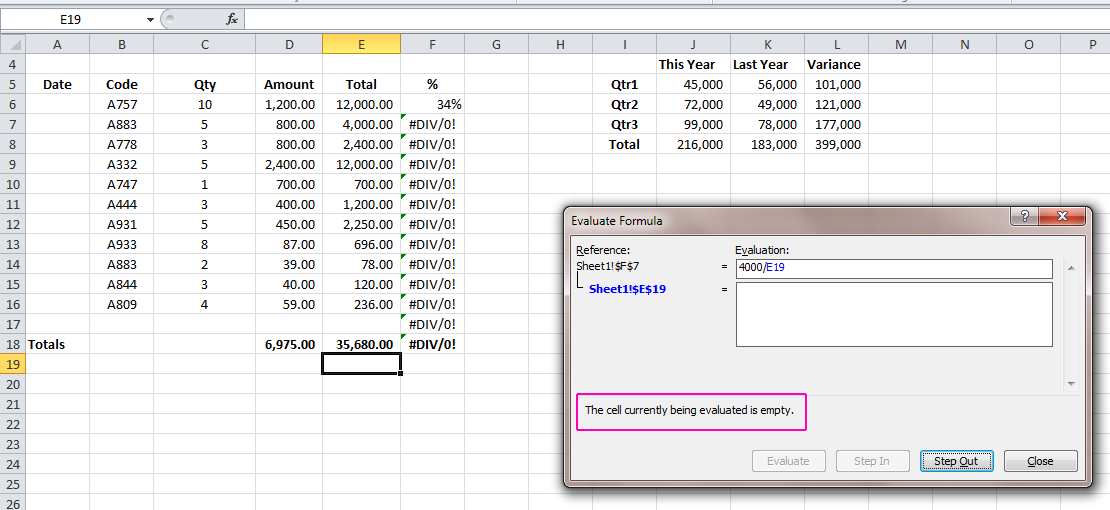1110x510 pixels.
Task: Select column A header
Action: [57, 45]
